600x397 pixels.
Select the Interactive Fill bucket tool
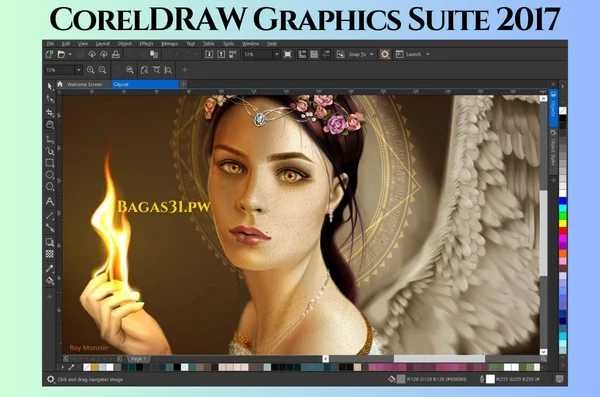click(x=49, y=281)
